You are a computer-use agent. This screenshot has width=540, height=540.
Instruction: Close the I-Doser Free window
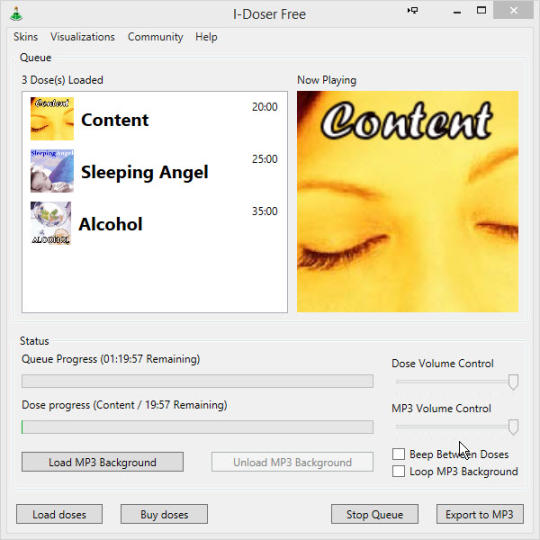pyautogui.click(x=513, y=11)
